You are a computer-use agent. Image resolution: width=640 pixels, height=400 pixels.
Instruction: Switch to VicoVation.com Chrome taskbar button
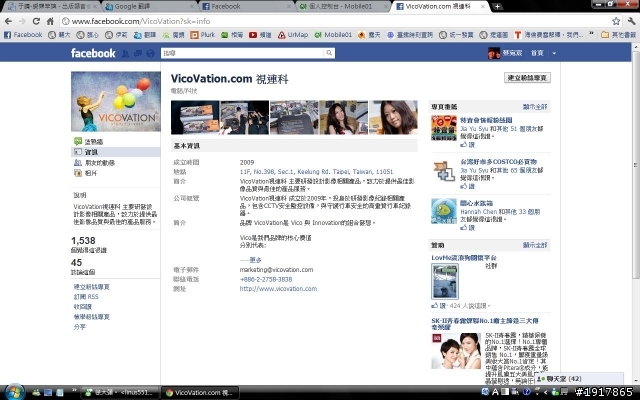[200, 393]
